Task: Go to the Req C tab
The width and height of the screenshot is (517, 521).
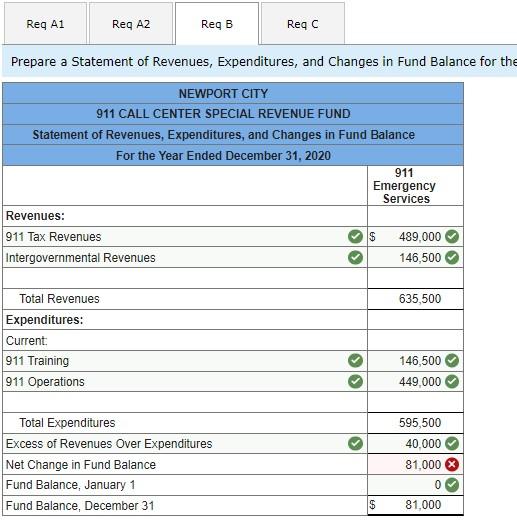Action: point(303,23)
